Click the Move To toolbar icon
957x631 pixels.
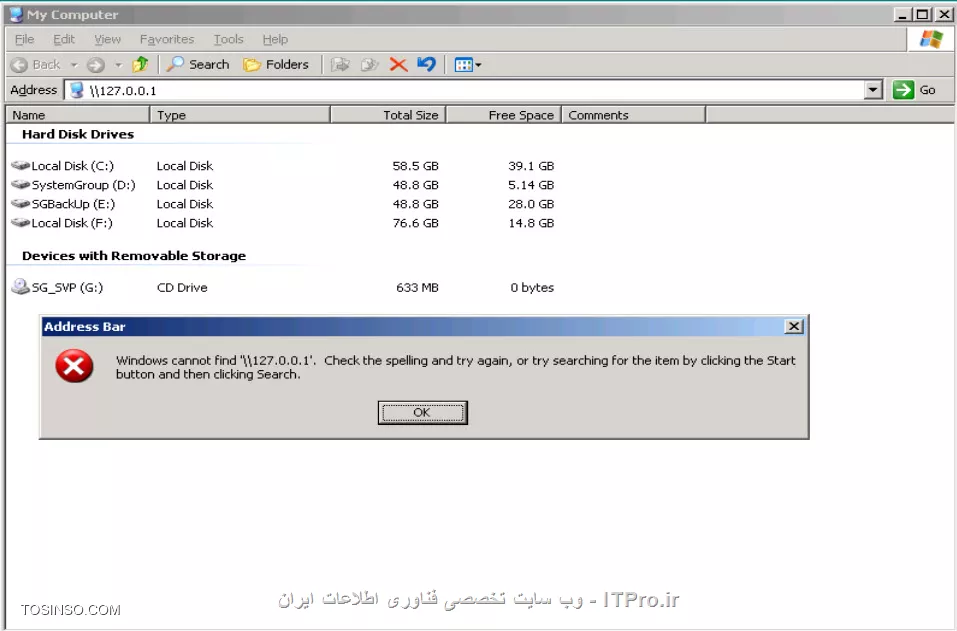[x=340, y=64]
